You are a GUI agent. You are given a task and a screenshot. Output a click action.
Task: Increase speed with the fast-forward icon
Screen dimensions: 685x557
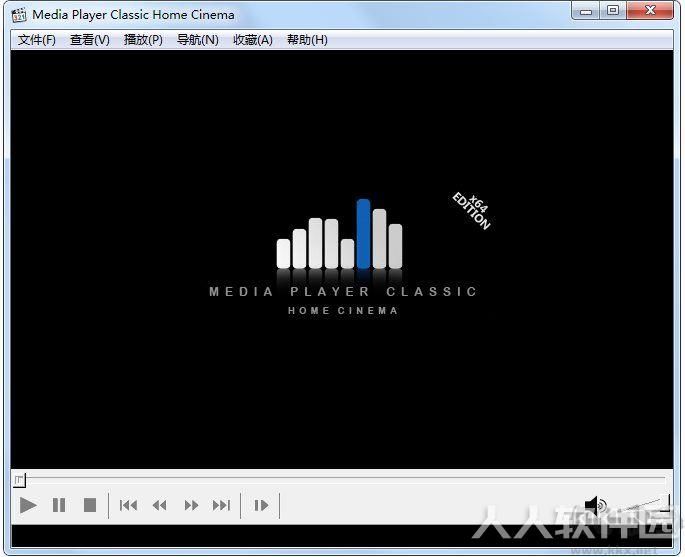click(x=191, y=505)
